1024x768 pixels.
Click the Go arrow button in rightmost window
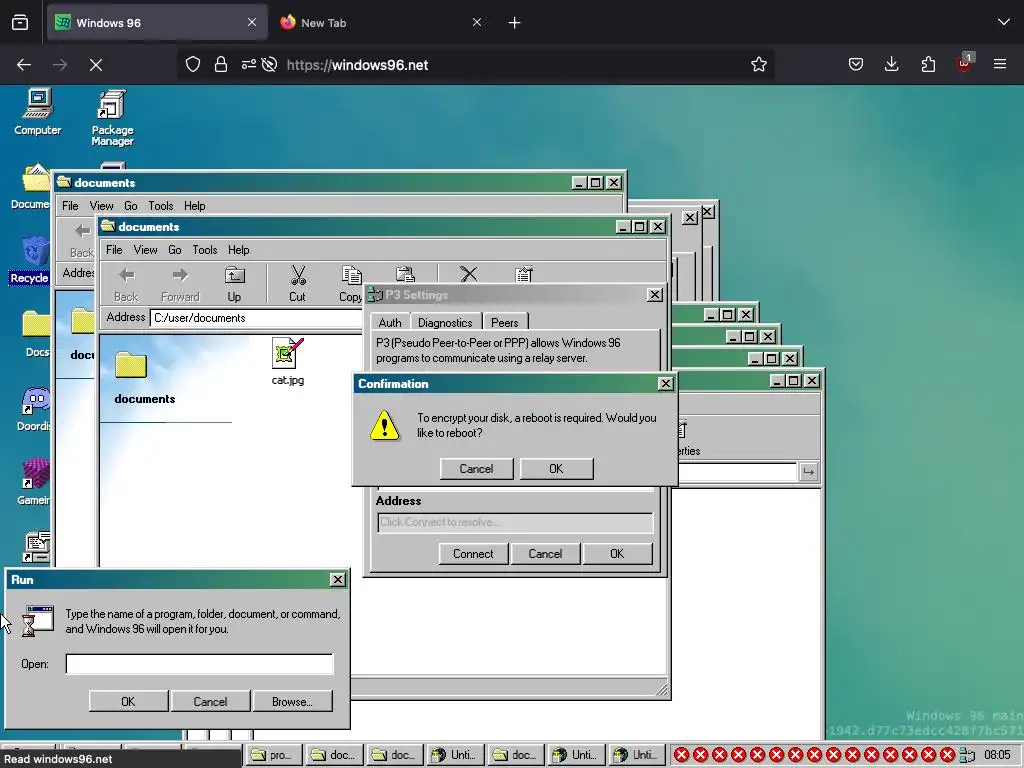808,471
